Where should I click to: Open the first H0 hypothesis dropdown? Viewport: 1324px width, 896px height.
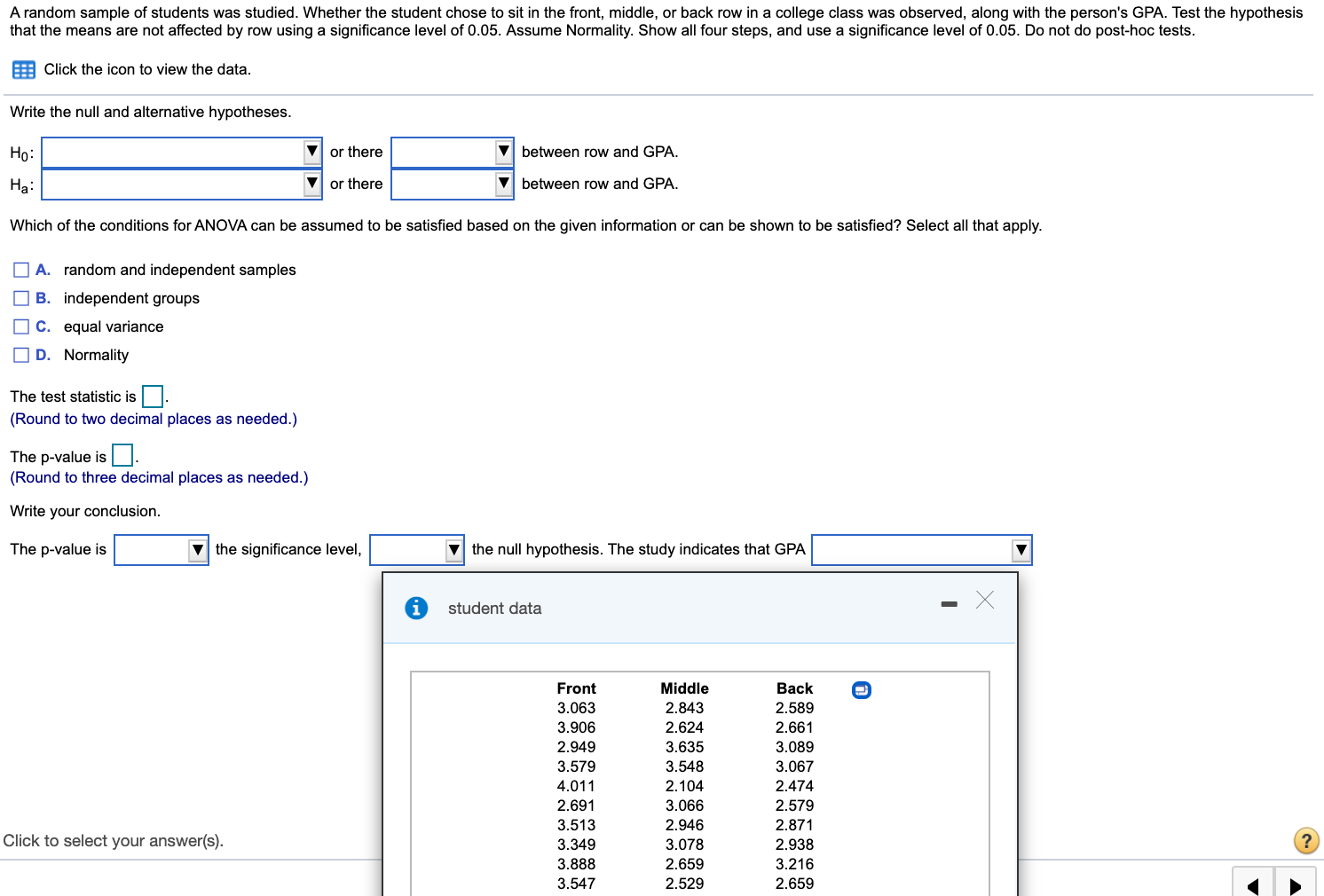click(182, 153)
